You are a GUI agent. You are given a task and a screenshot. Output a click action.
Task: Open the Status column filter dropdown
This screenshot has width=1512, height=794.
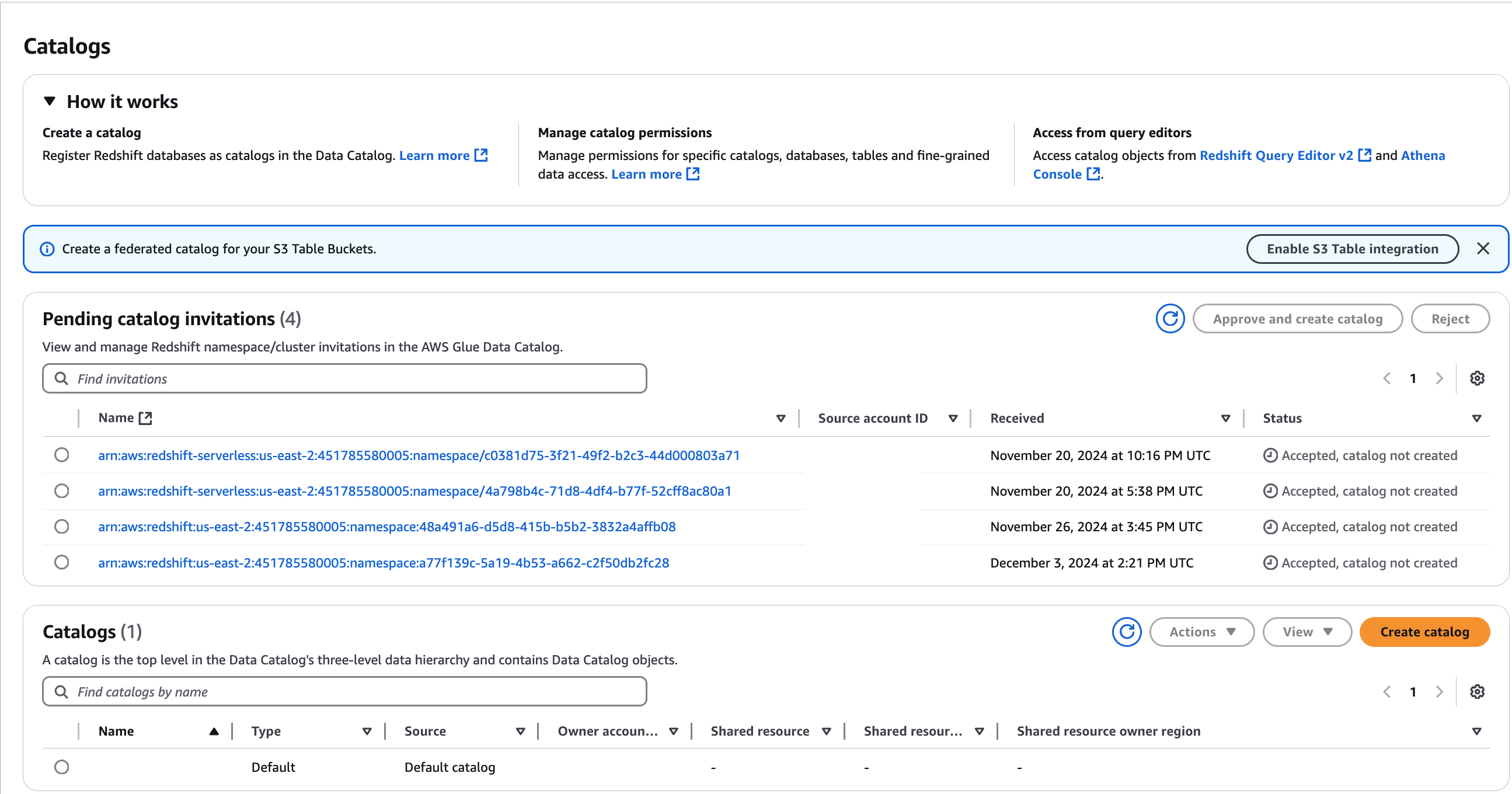[x=1477, y=418]
